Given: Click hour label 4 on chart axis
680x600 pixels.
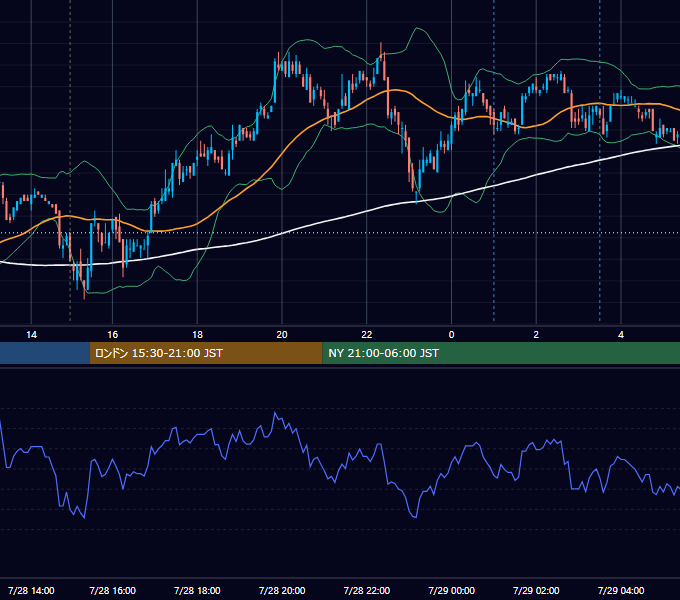Looking at the screenshot, I should coord(621,335).
